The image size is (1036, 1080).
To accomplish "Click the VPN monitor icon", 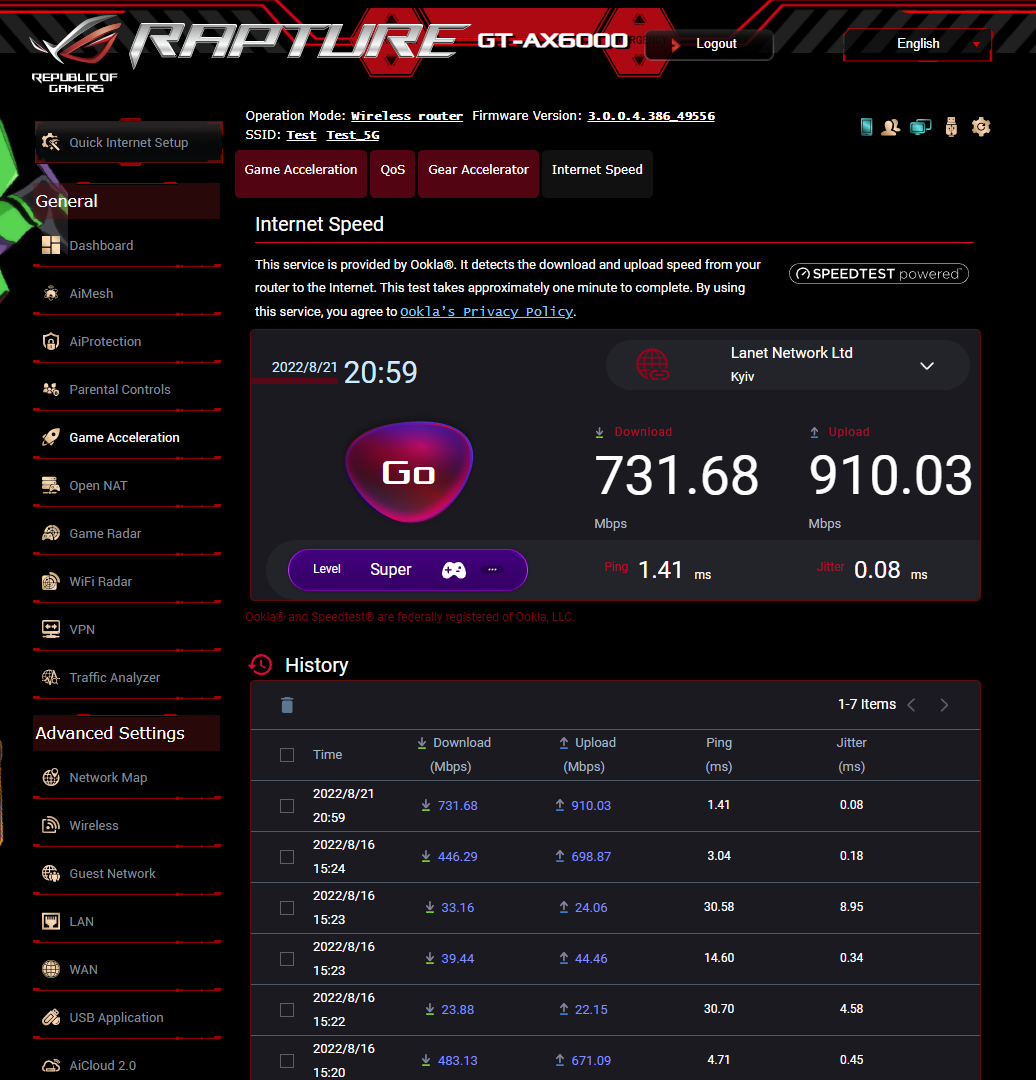I will tap(51, 629).
